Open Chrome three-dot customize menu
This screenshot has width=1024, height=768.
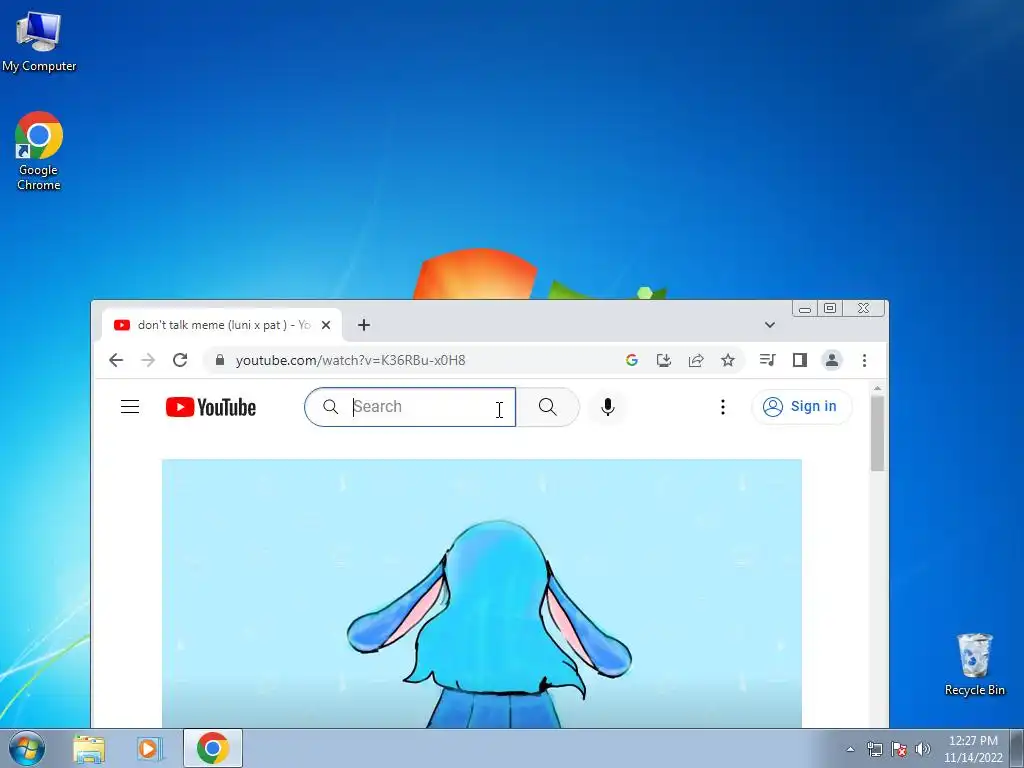pos(864,360)
